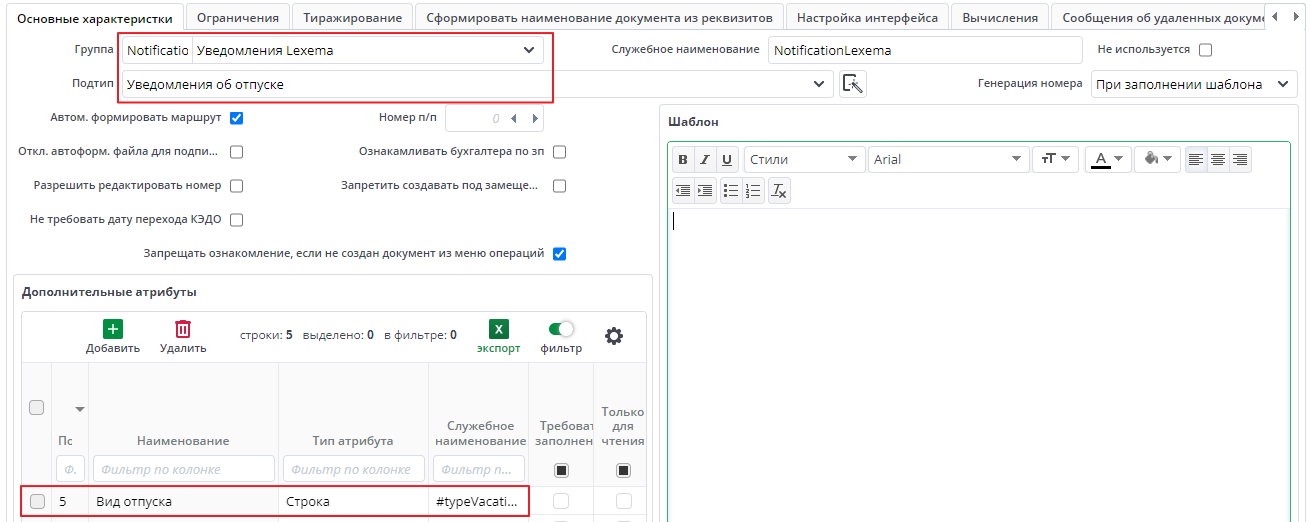Image resolution: width=1310 pixels, height=522 pixels.
Task: Toggle Ознакамливать бухгалтера по зп checkbox
Action: pyautogui.click(x=560, y=152)
